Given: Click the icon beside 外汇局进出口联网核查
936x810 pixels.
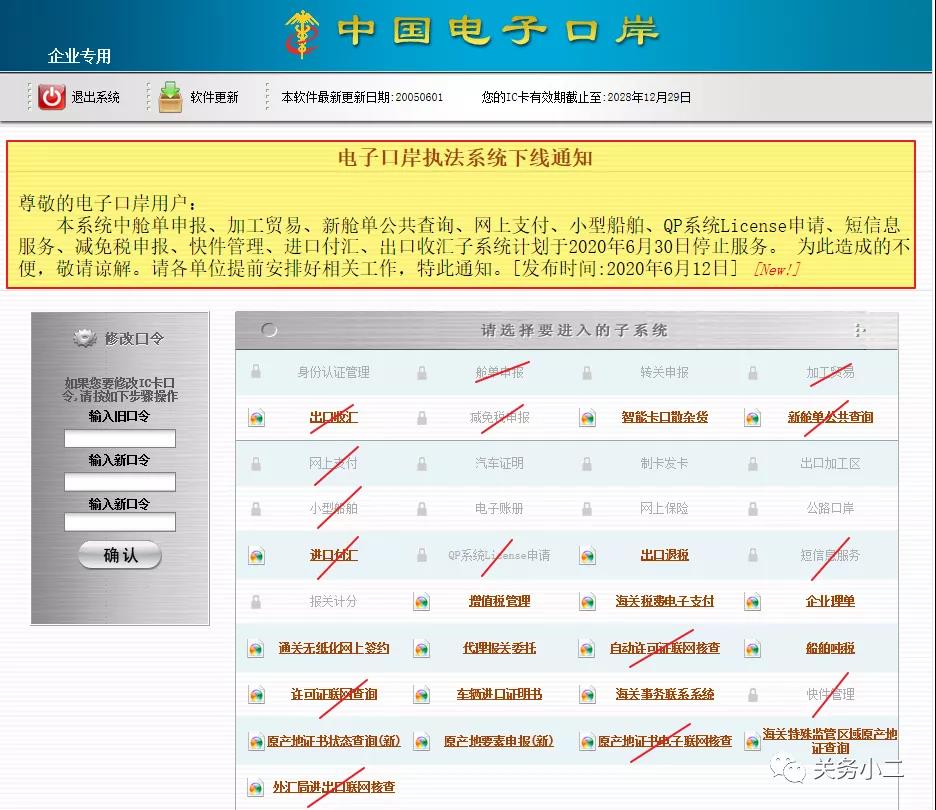Looking at the screenshot, I should tap(256, 787).
